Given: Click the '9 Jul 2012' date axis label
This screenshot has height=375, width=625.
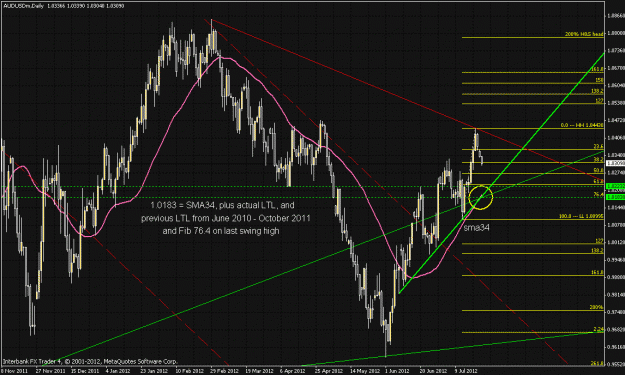Looking at the screenshot, I should coord(466,371).
